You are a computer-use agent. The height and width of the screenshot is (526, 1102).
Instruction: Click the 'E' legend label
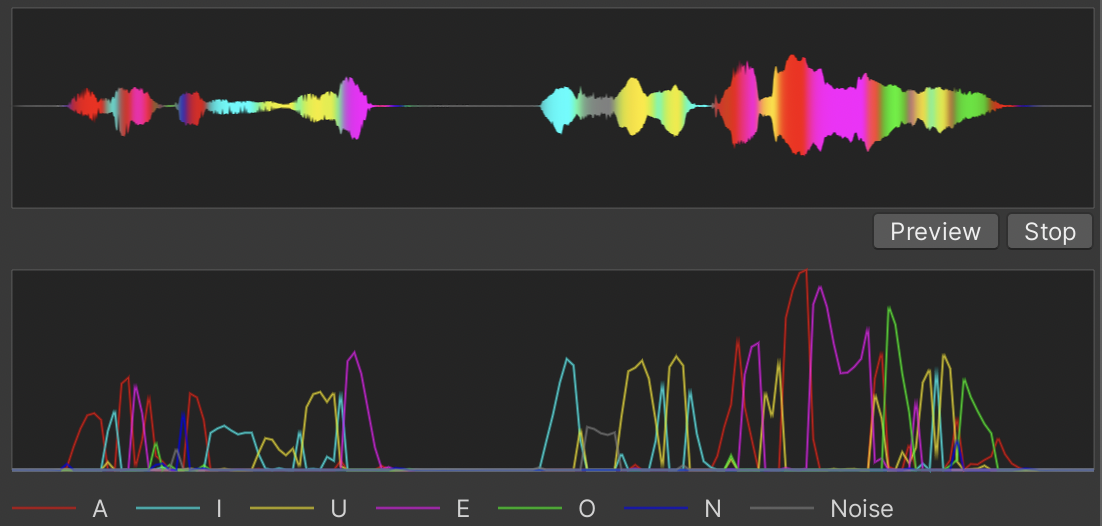click(x=462, y=508)
